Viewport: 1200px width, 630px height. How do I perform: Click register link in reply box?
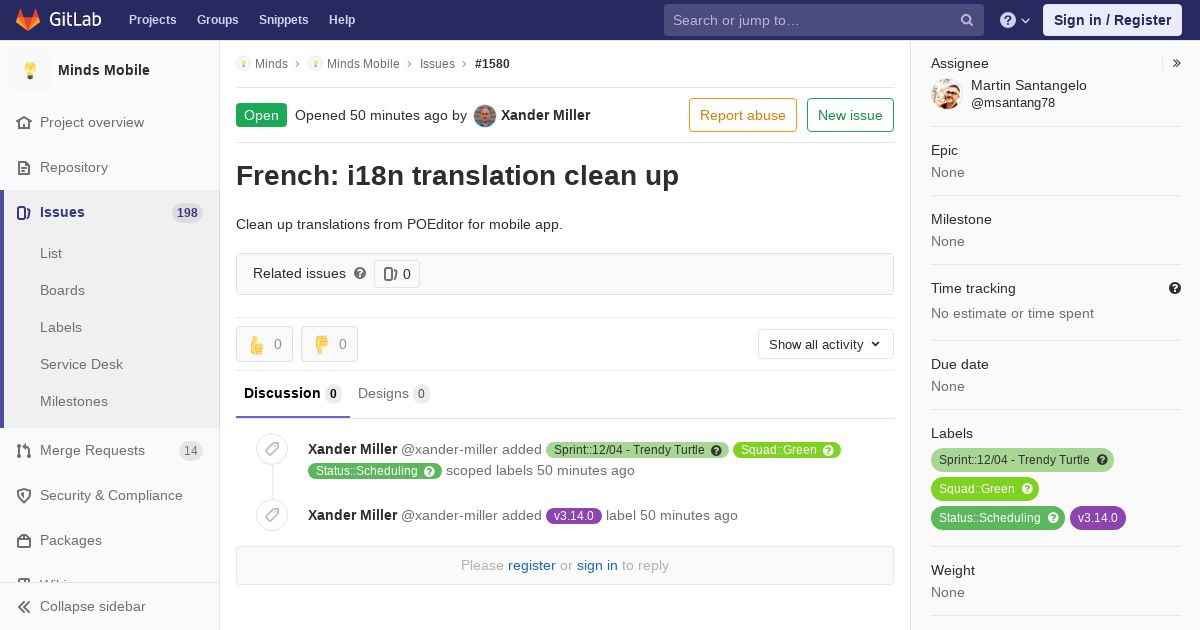pos(531,565)
